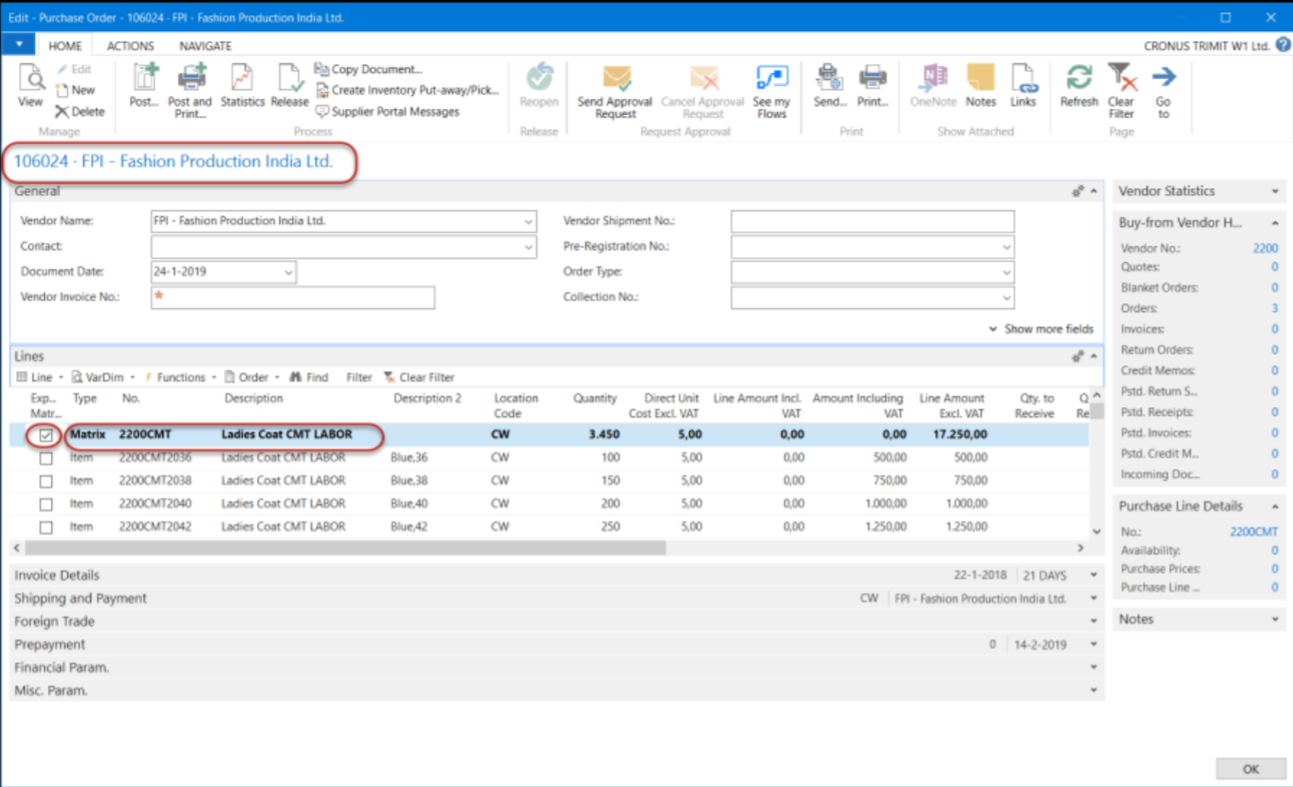This screenshot has height=787, width=1293.
Task: Open the Orders count 3 link
Action: pyautogui.click(x=1275, y=308)
